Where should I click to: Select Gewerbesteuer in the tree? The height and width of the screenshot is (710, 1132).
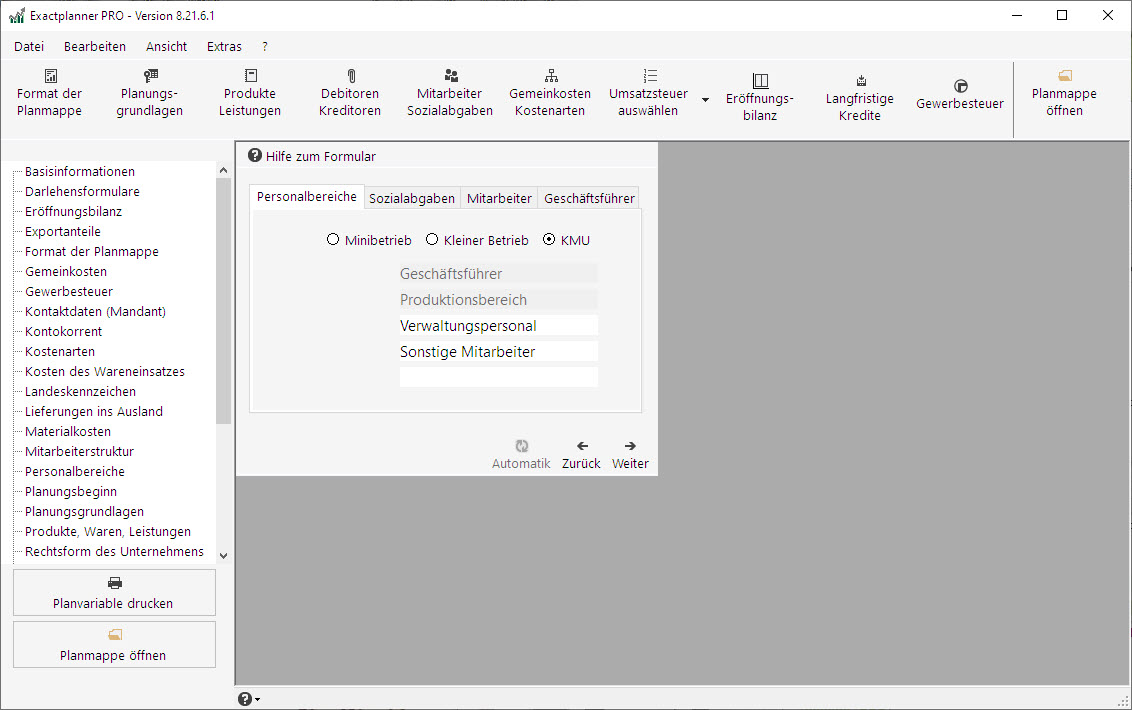tap(69, 291)
